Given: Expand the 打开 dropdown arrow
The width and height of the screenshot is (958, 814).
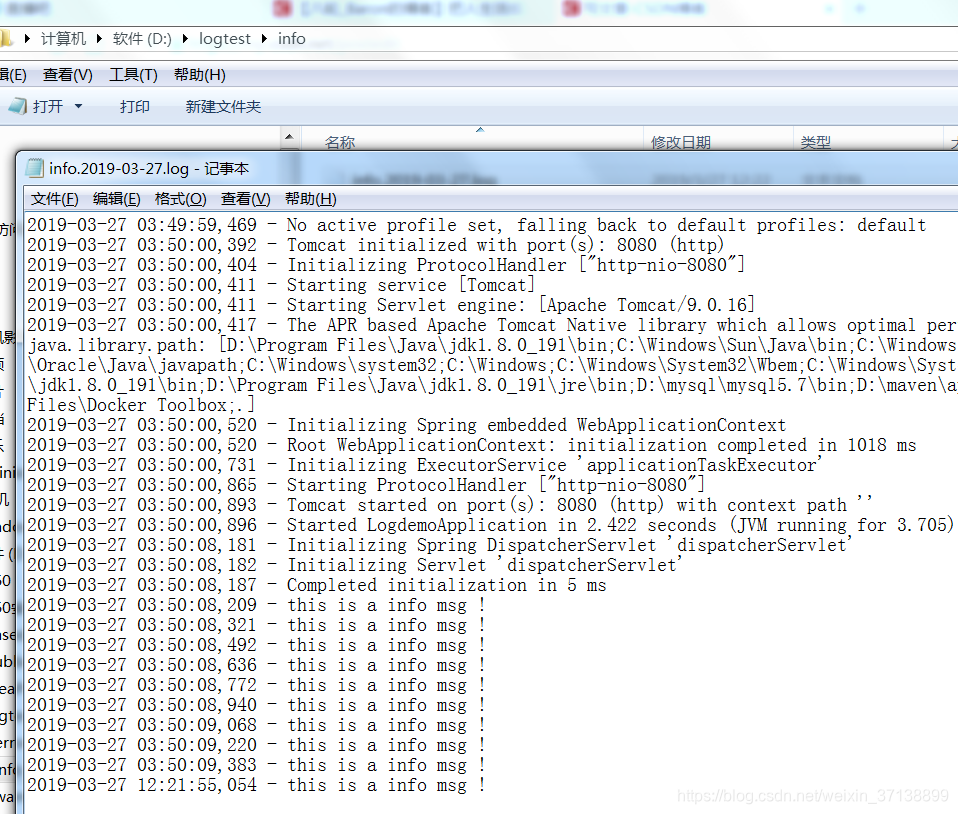Looking at the screenshot, I should [x=78, y=106].
